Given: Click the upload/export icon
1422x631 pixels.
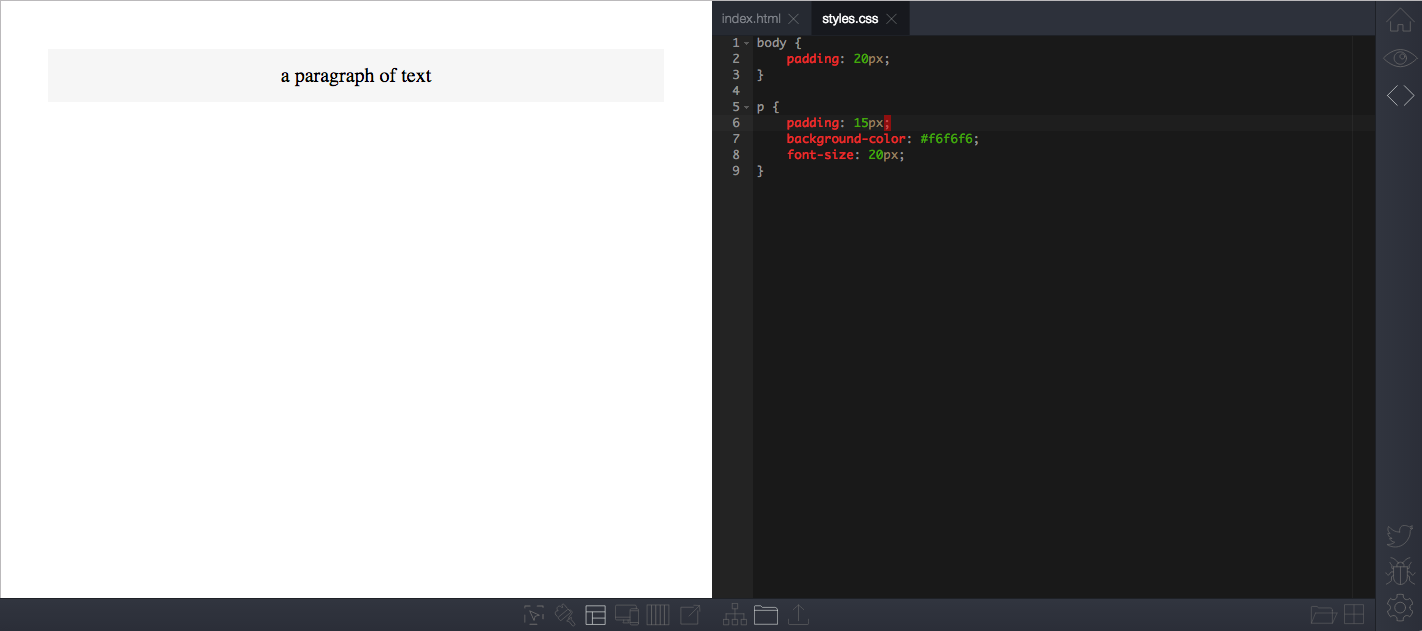Looking at the screenshot, I should (x=798, y=614).
